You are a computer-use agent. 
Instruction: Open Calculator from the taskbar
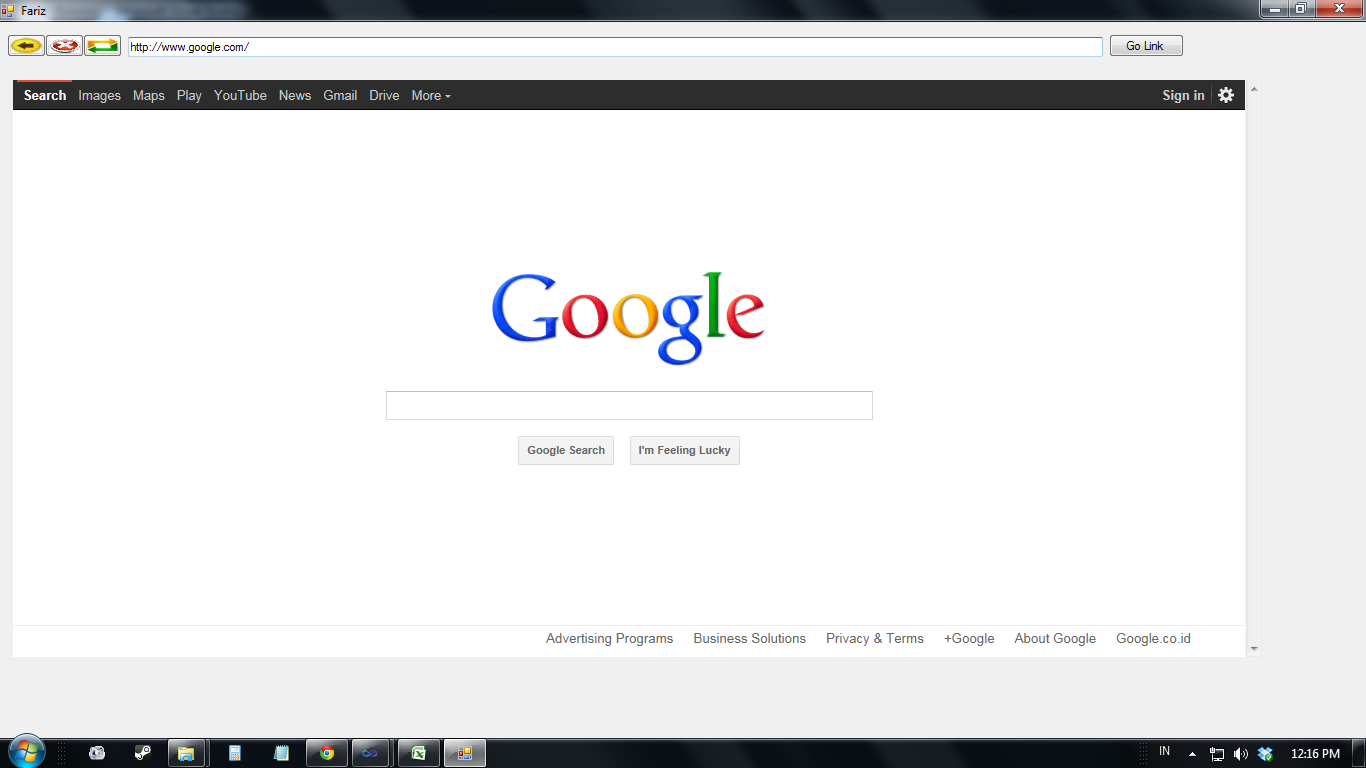234,752
